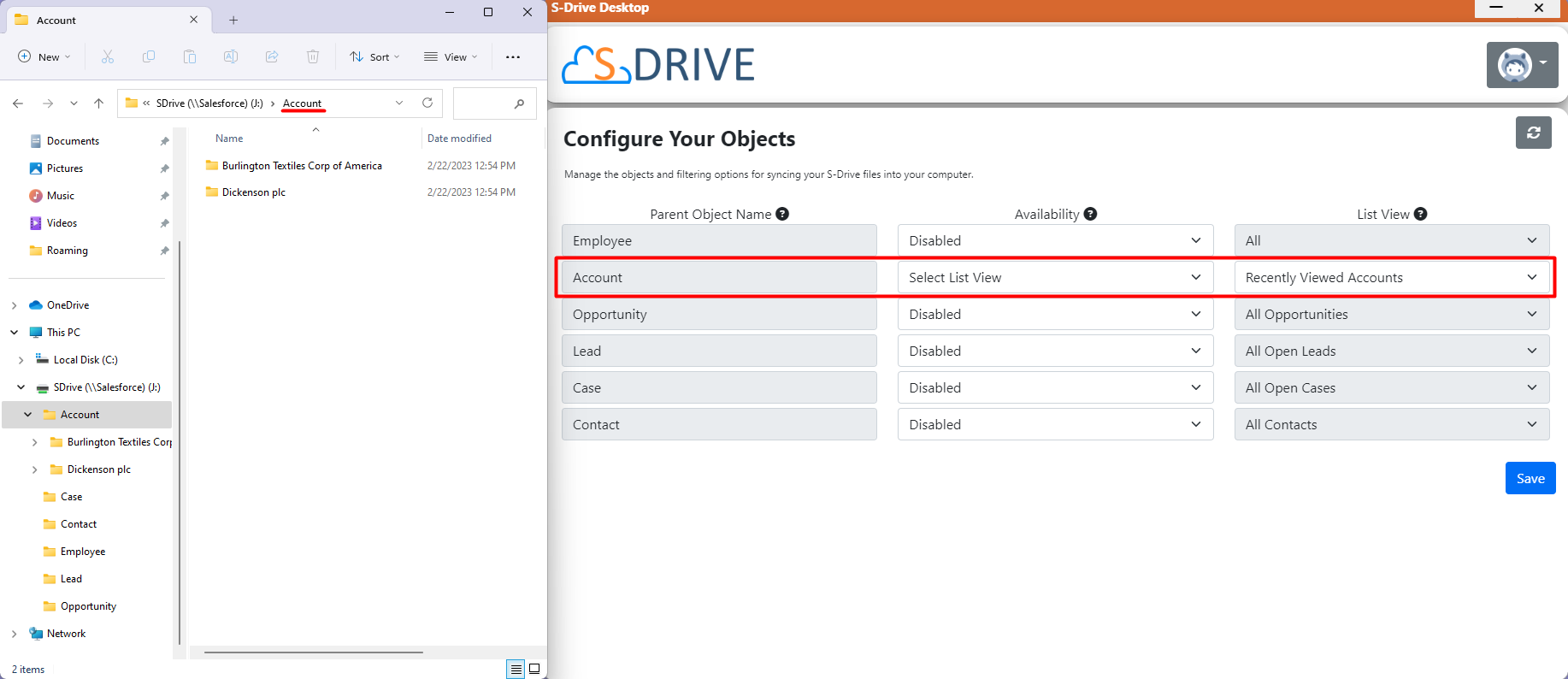
Task: Select the Dickenson plc folder in file list
Action: [x=254, y=192]
